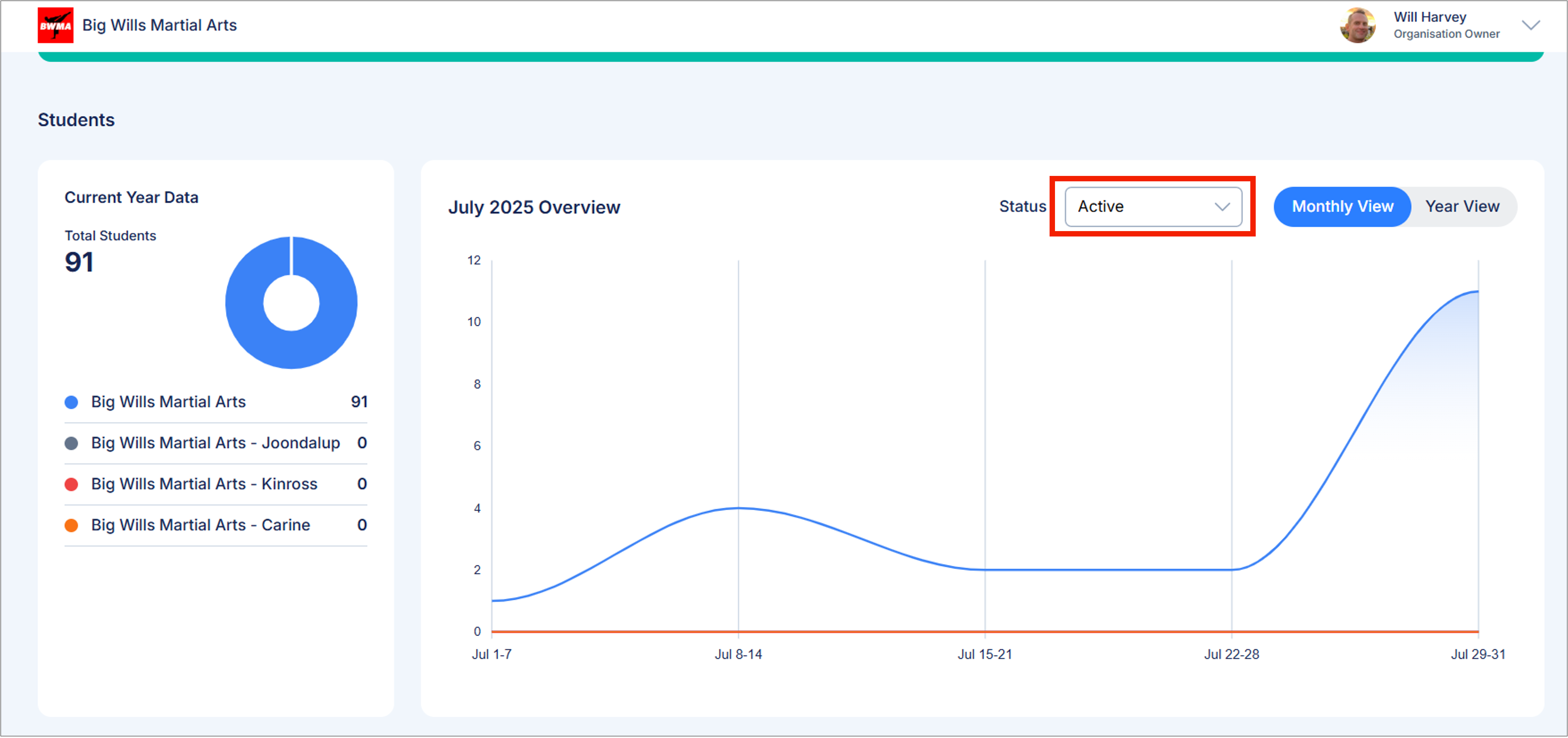Select Big Wills Martial Arts - Joondalup row
1568x738 pixels.
click(x=215, y=443)
